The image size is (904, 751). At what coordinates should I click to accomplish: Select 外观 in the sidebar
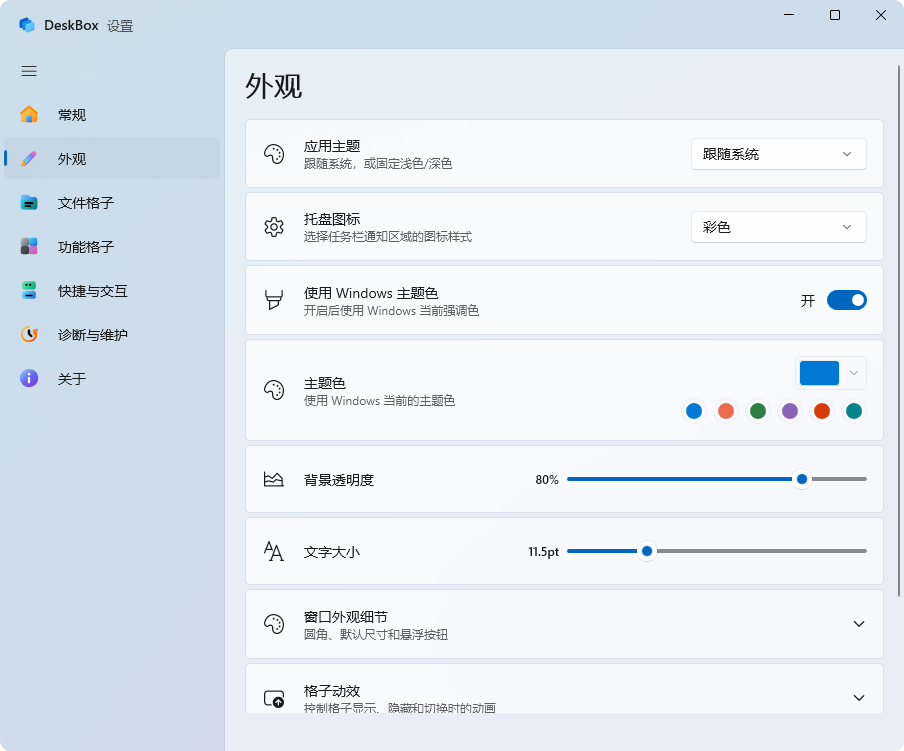[x=112, y=158]
